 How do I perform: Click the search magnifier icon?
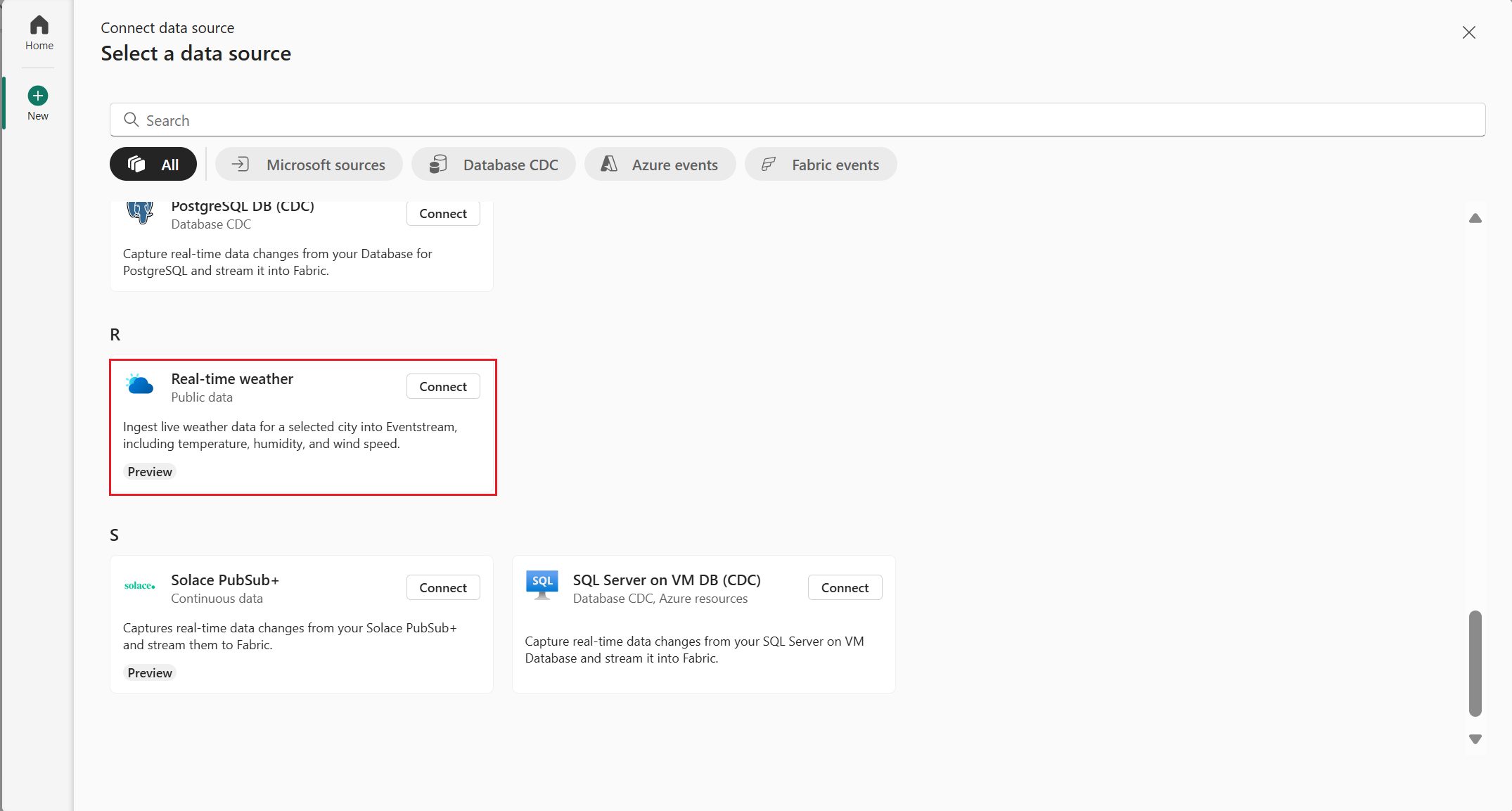[131, 120]
